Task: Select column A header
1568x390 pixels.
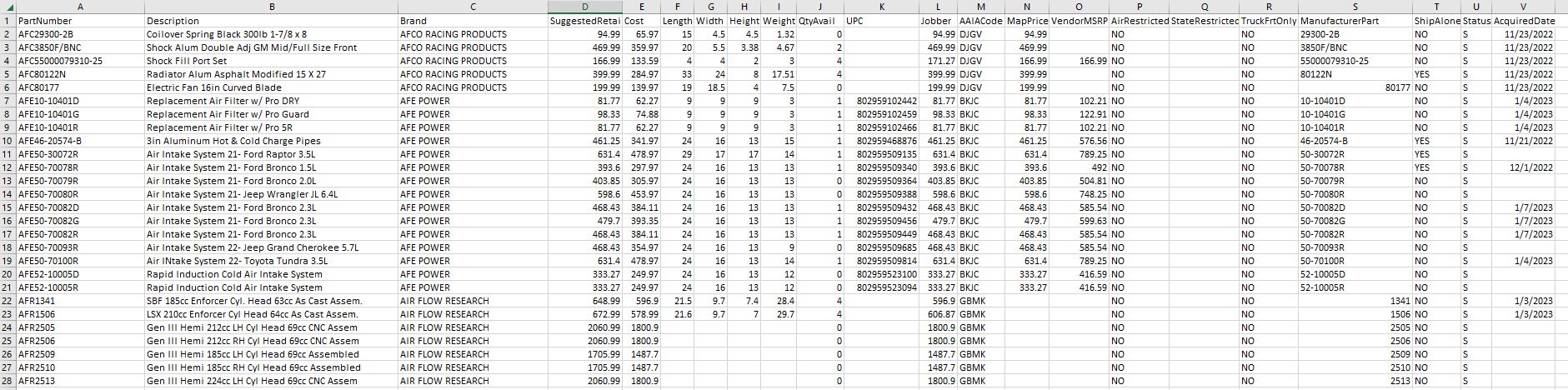Action: pos(80,7)
